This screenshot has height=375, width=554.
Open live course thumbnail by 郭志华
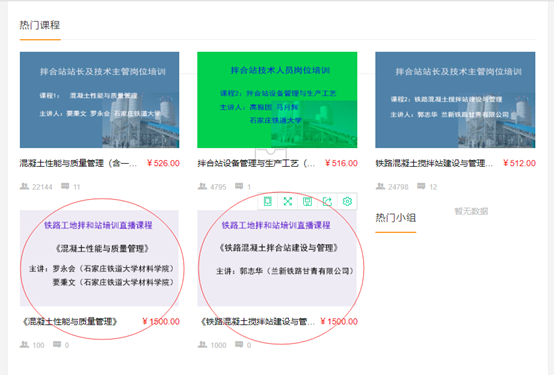pyautogui.click(x=277, y=258)
